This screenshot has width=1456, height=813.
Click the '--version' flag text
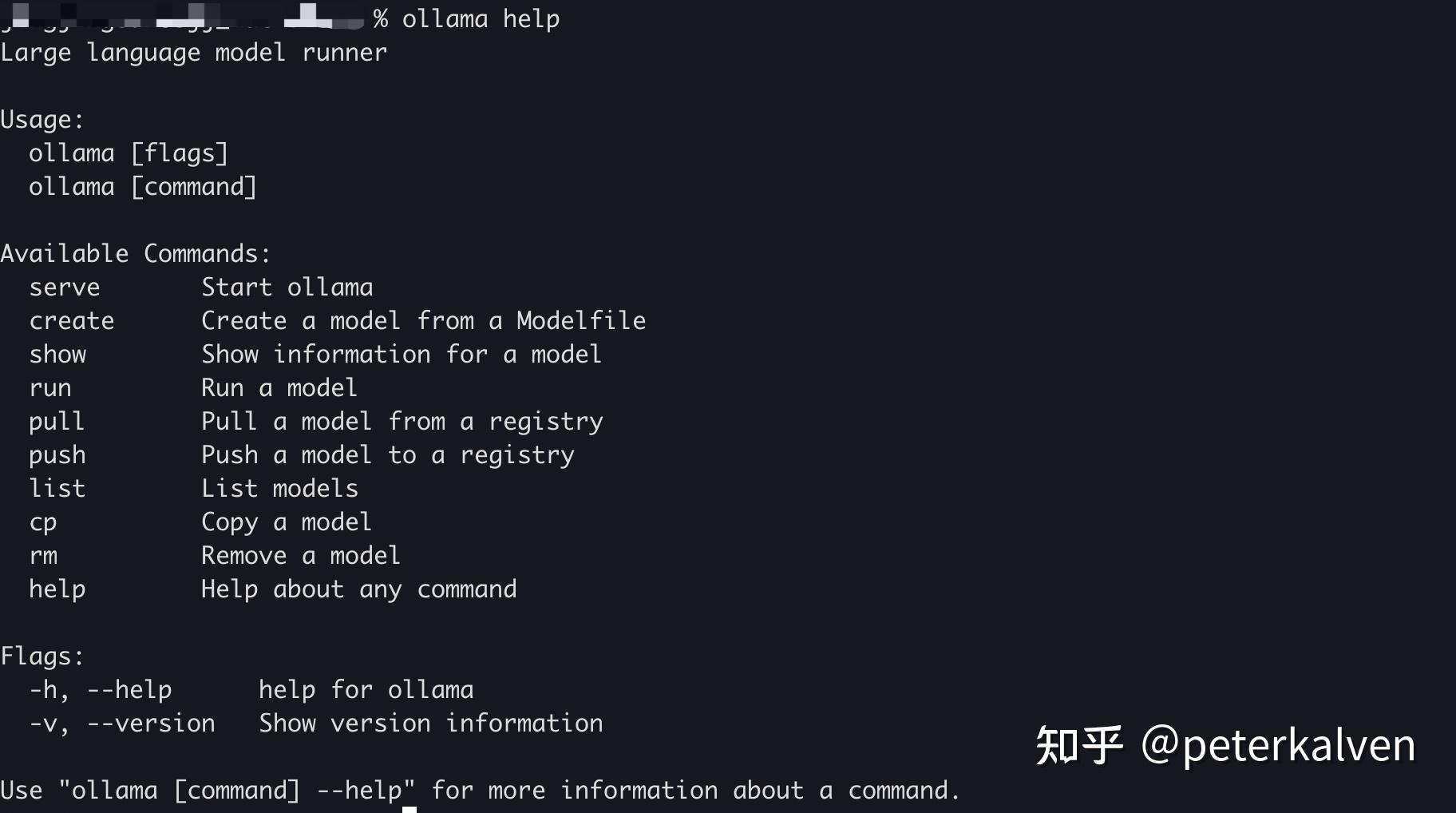151,724
